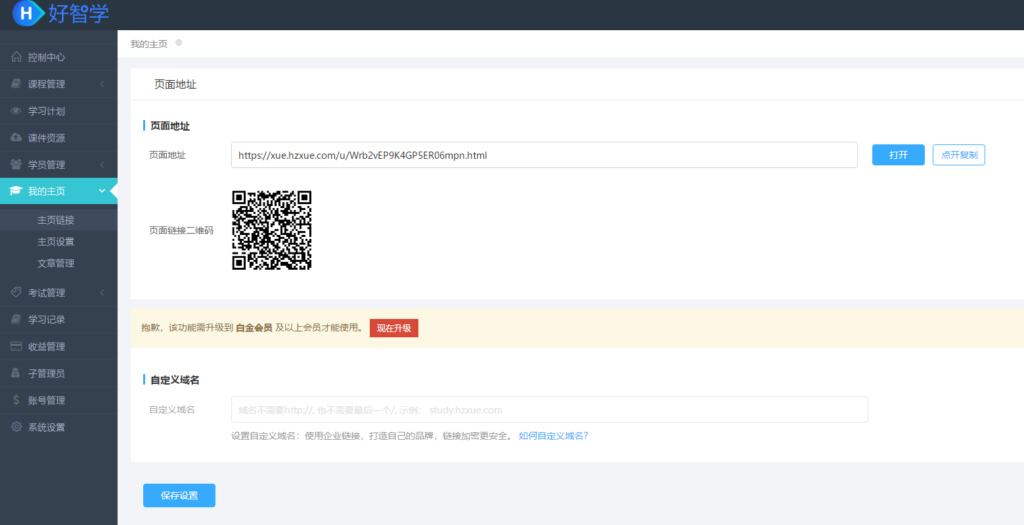
Task: Open 子管理员 in the sidebar
Action: [x=59, y=373]
